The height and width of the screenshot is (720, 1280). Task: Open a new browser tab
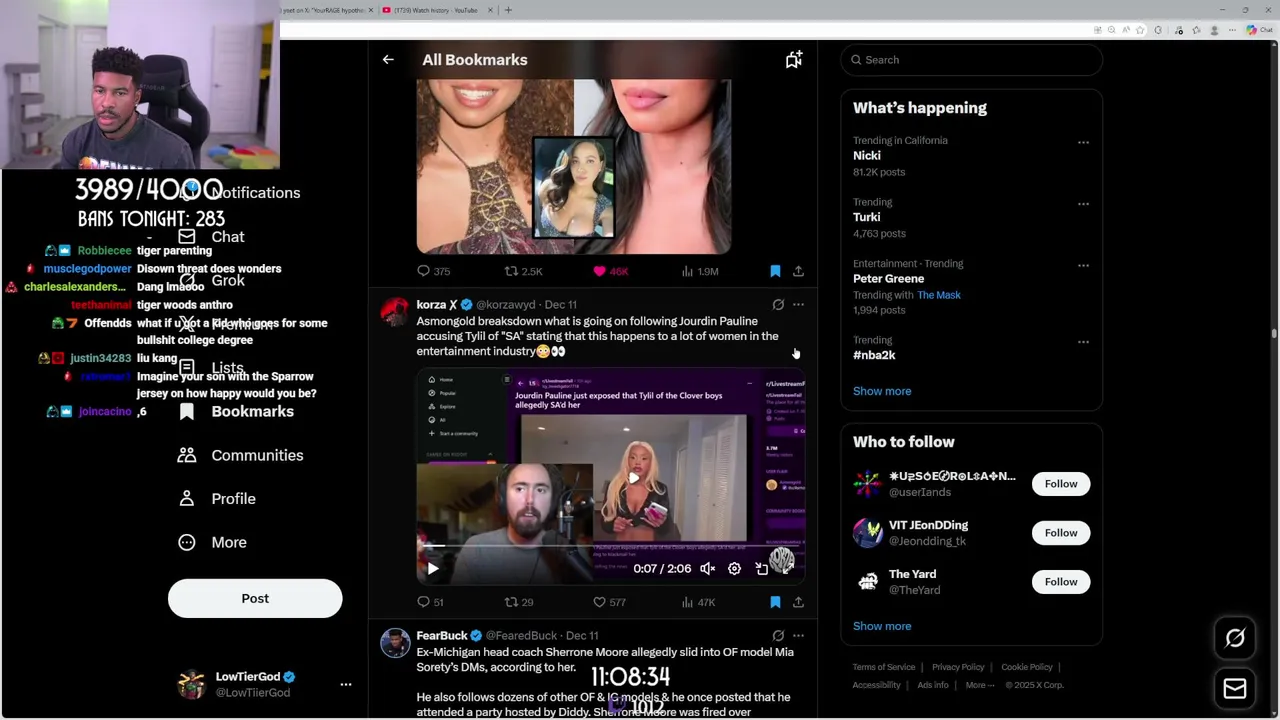pos(508,10)
